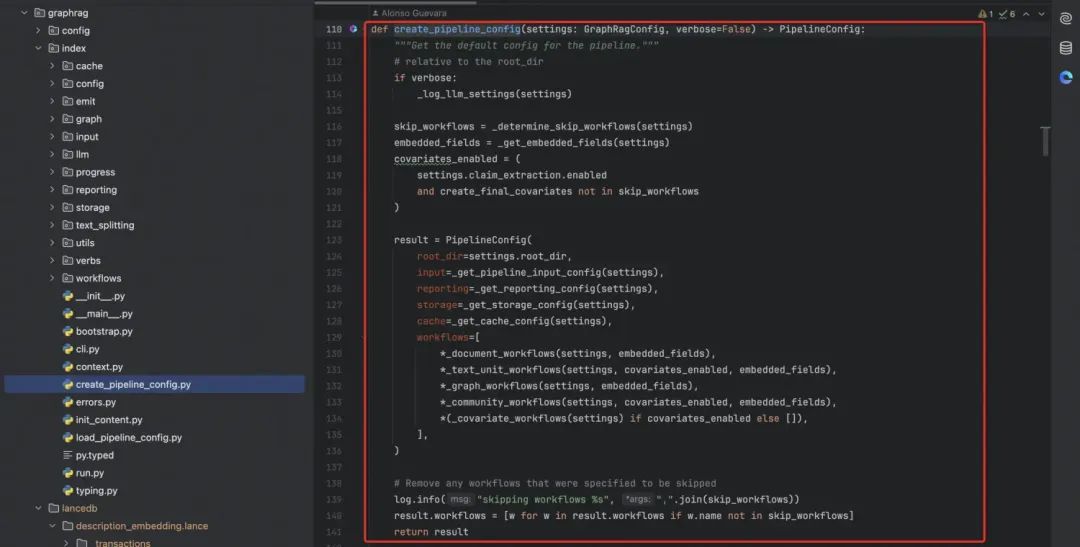Open run.py from the file tree
Screen dimensions: 1080x547
pos(90,473)
